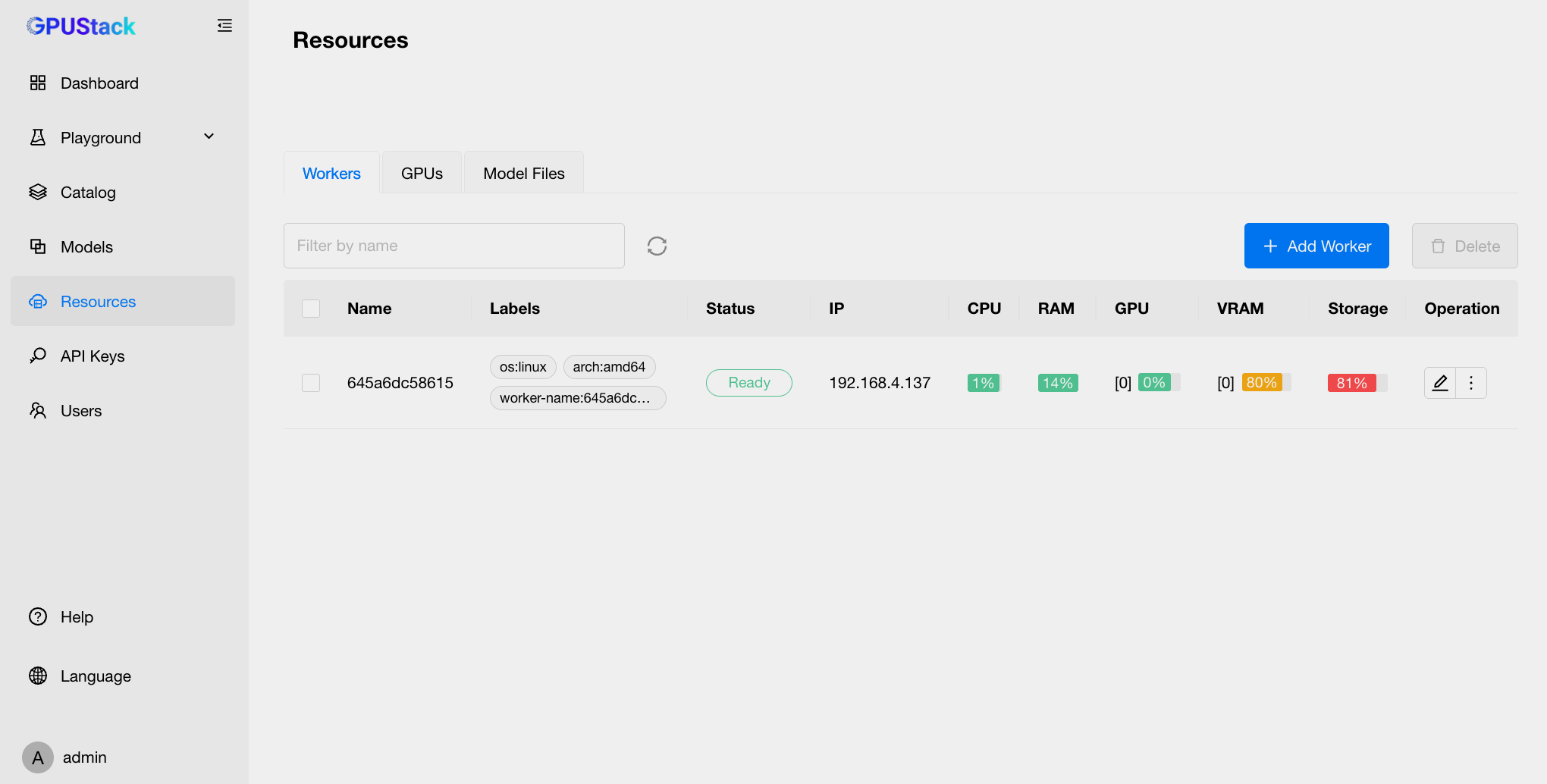
Task: Click the Ready status badge
Action: pos(749,383)
